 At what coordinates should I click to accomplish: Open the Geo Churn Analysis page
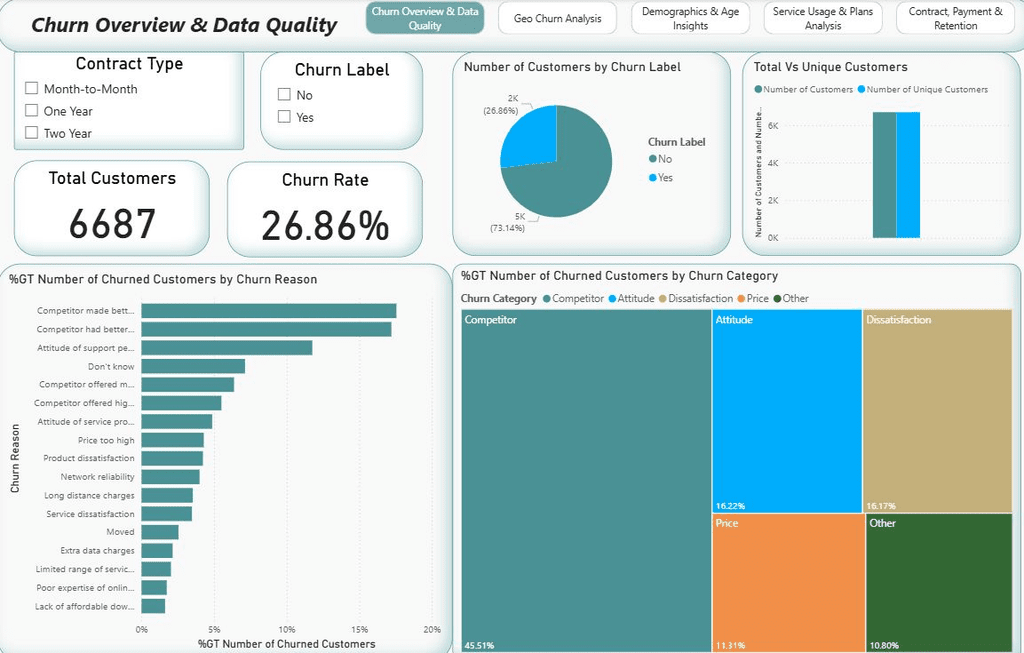pos(558,18)
